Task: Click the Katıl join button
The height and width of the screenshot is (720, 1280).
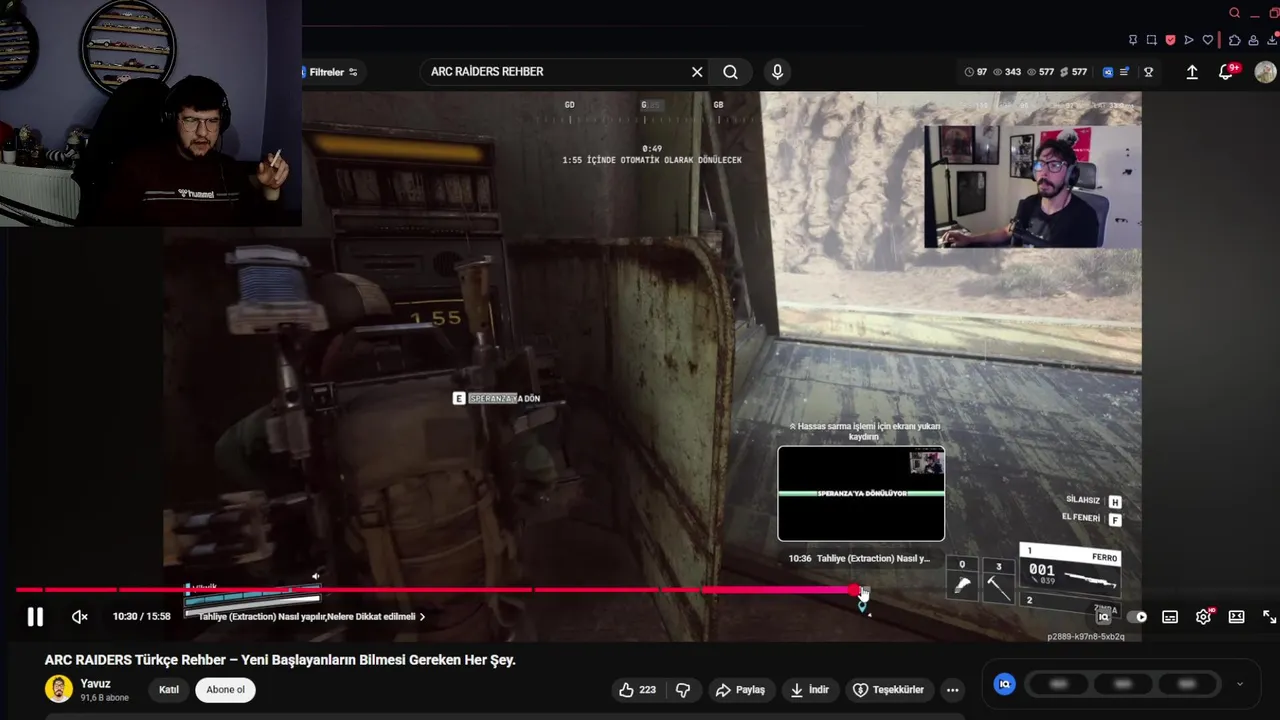Action: tap(169, 690)
